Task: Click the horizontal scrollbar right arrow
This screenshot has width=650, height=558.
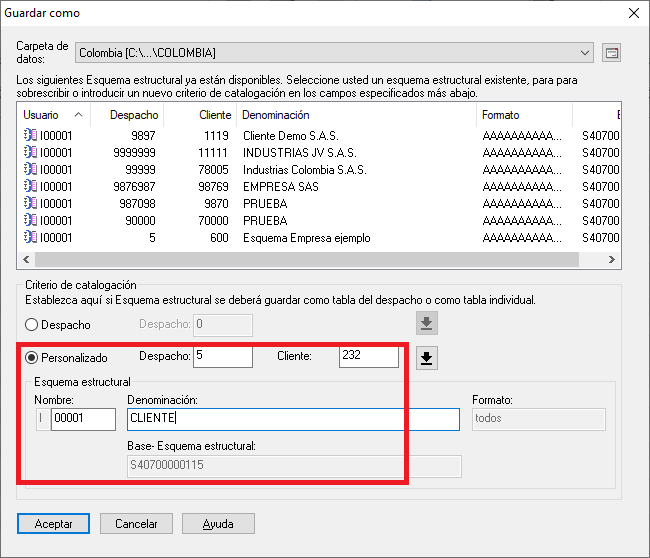Action: click(612, 260)
